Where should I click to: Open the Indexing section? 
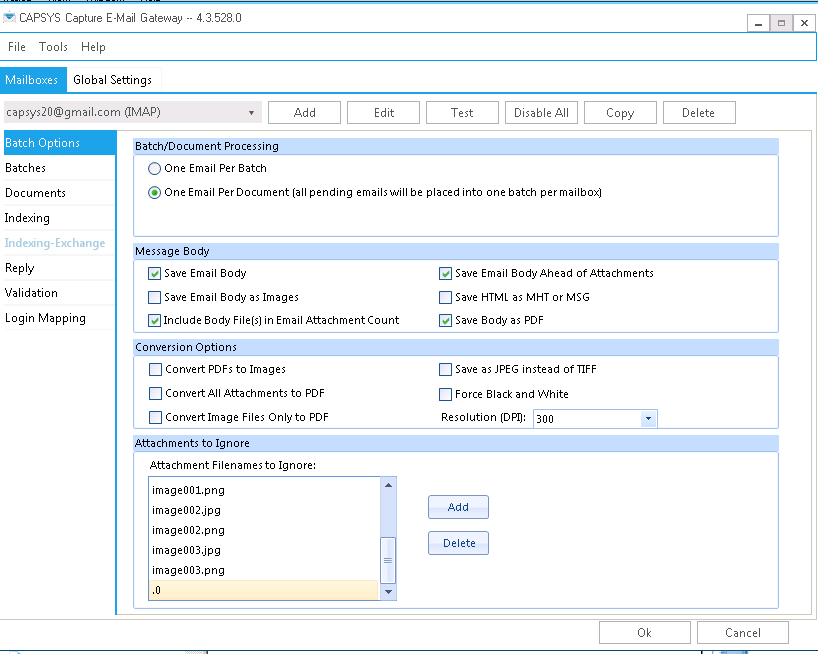[59, 218]
